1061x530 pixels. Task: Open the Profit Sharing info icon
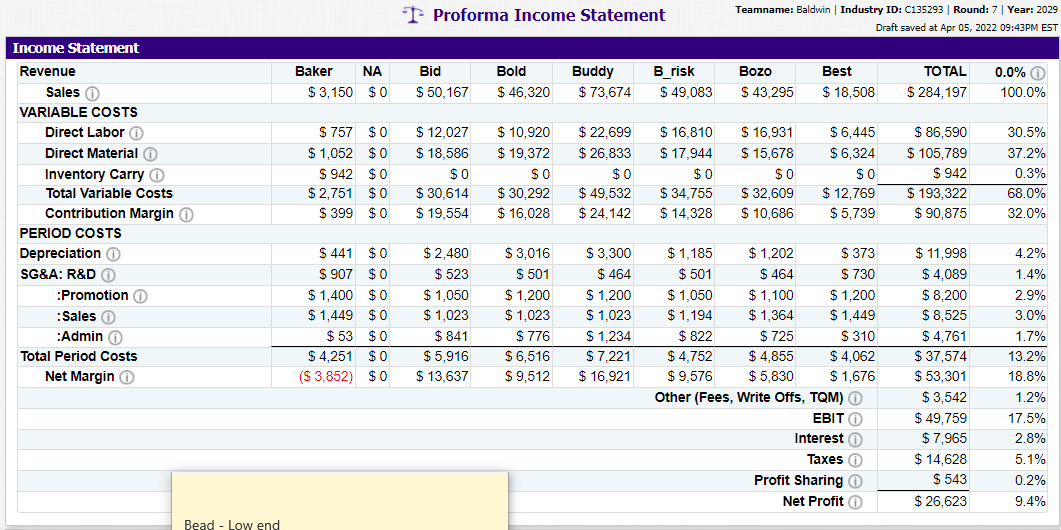pos(855,481)
